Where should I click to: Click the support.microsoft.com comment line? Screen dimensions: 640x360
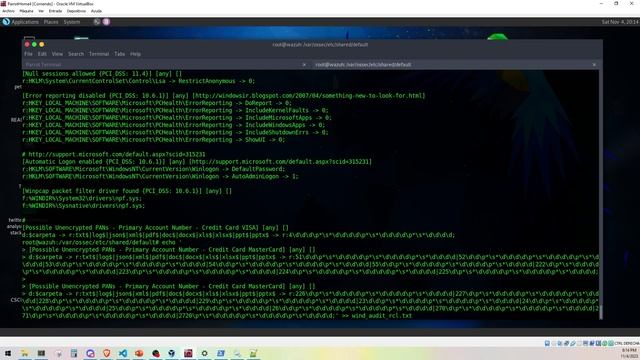114,155
